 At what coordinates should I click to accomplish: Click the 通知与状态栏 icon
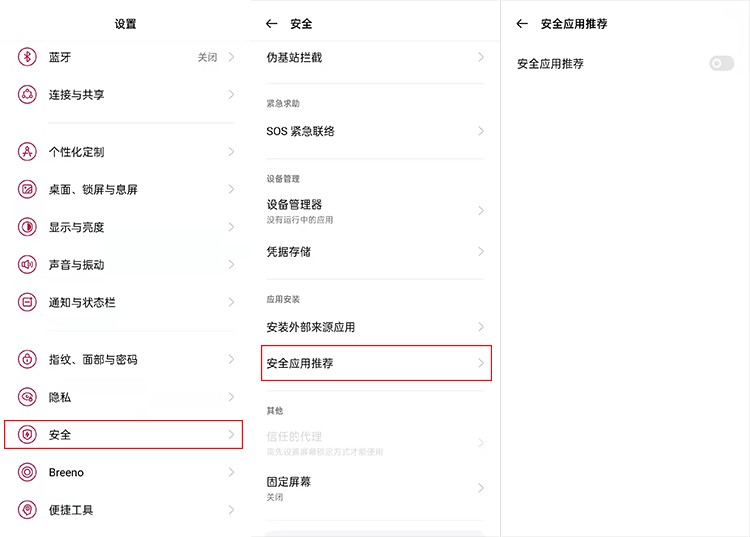(x=27, y=302)
